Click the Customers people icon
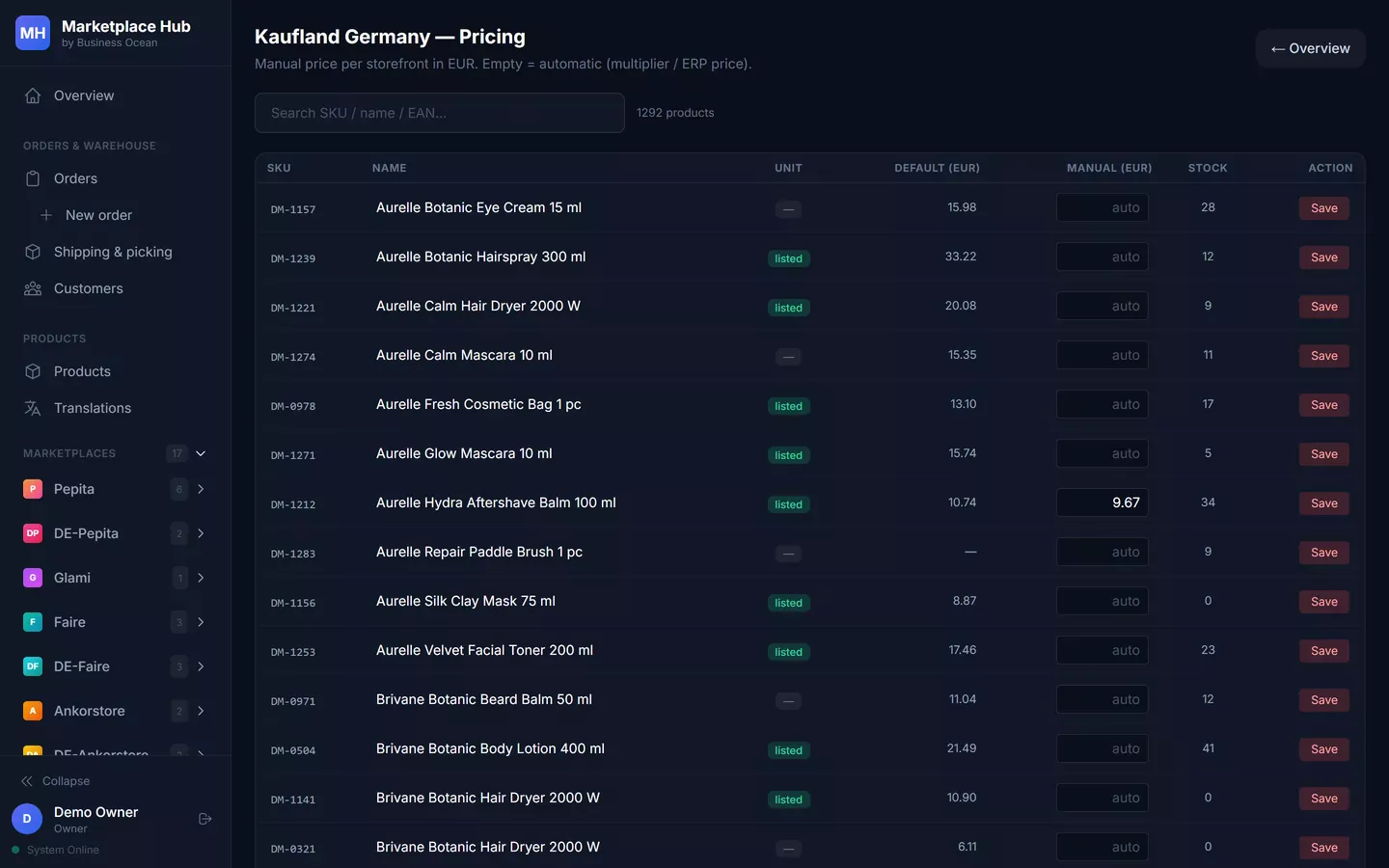The width and height of the screenshot is (1389, 868). coord(33,288)
